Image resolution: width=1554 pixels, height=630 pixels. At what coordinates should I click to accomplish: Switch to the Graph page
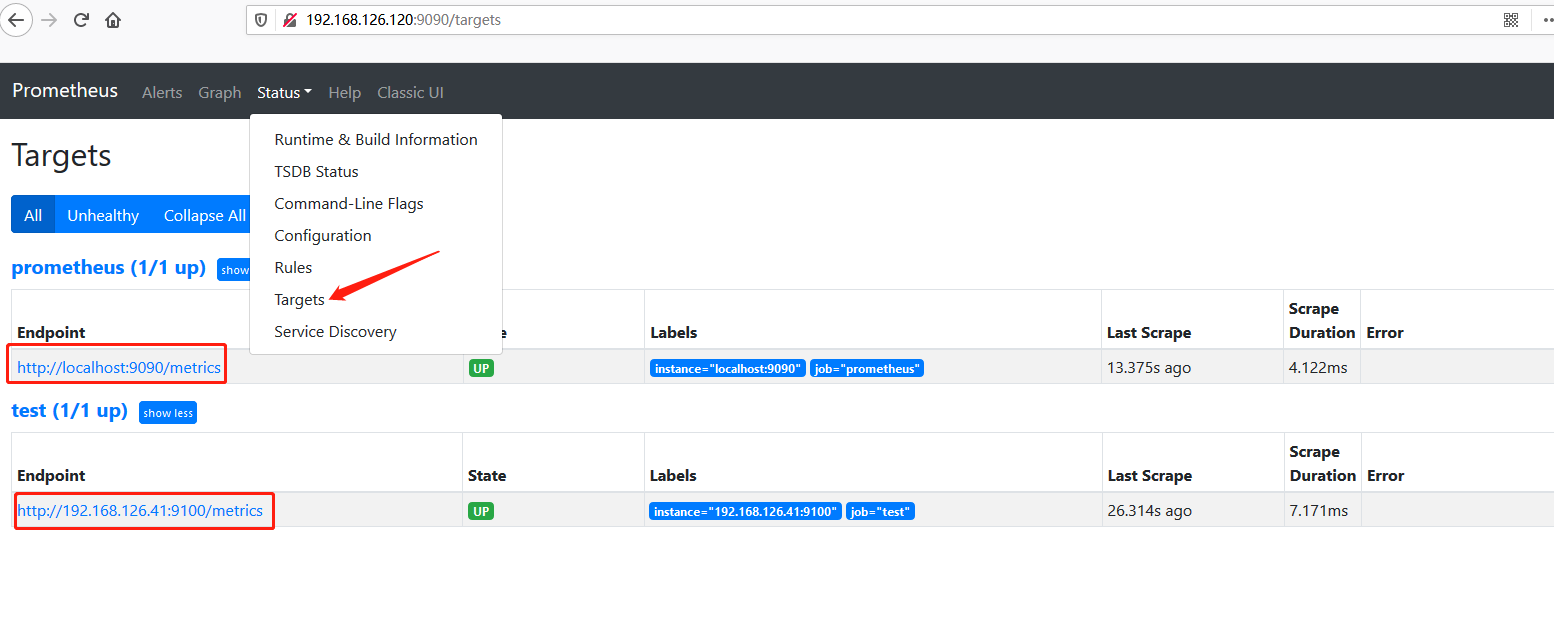219,92
